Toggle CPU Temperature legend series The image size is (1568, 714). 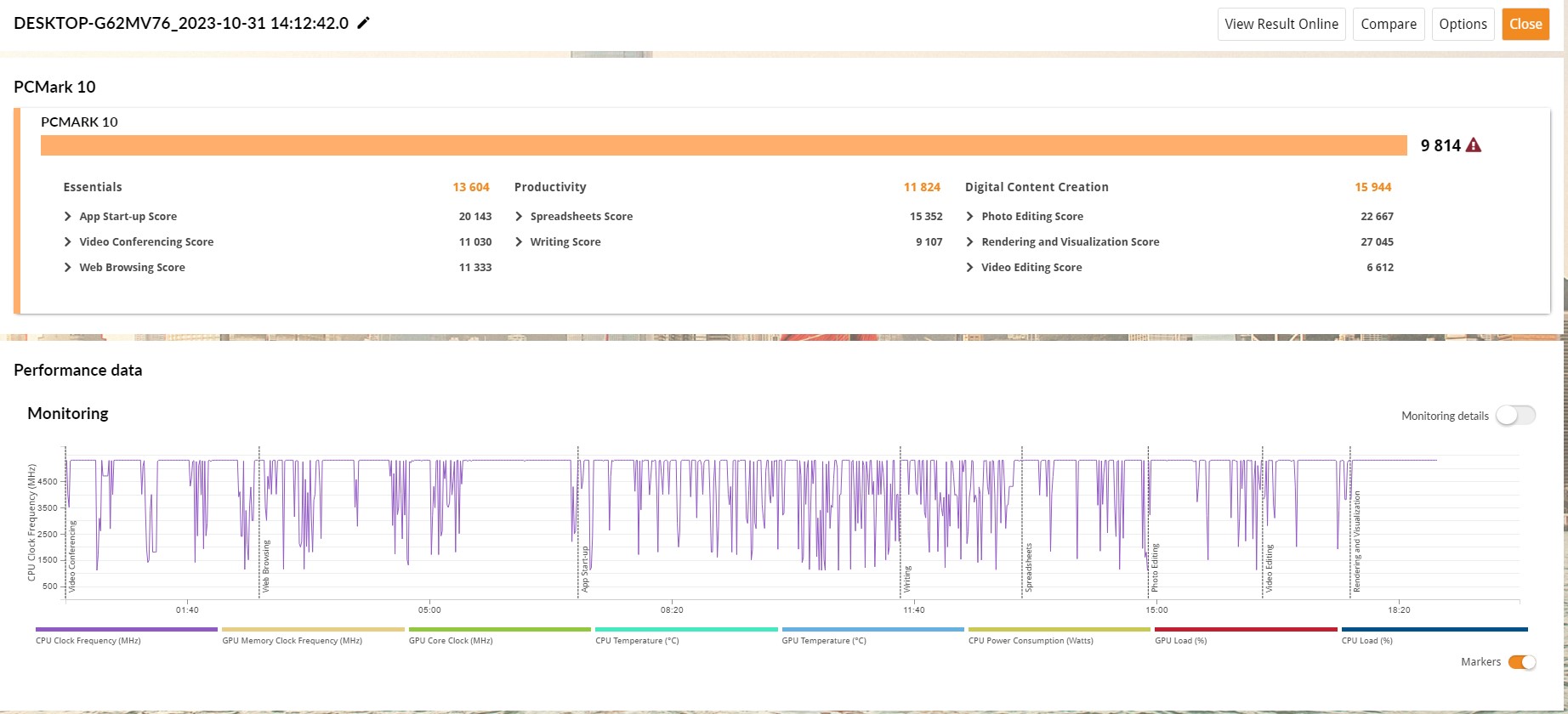coord(686,635)
